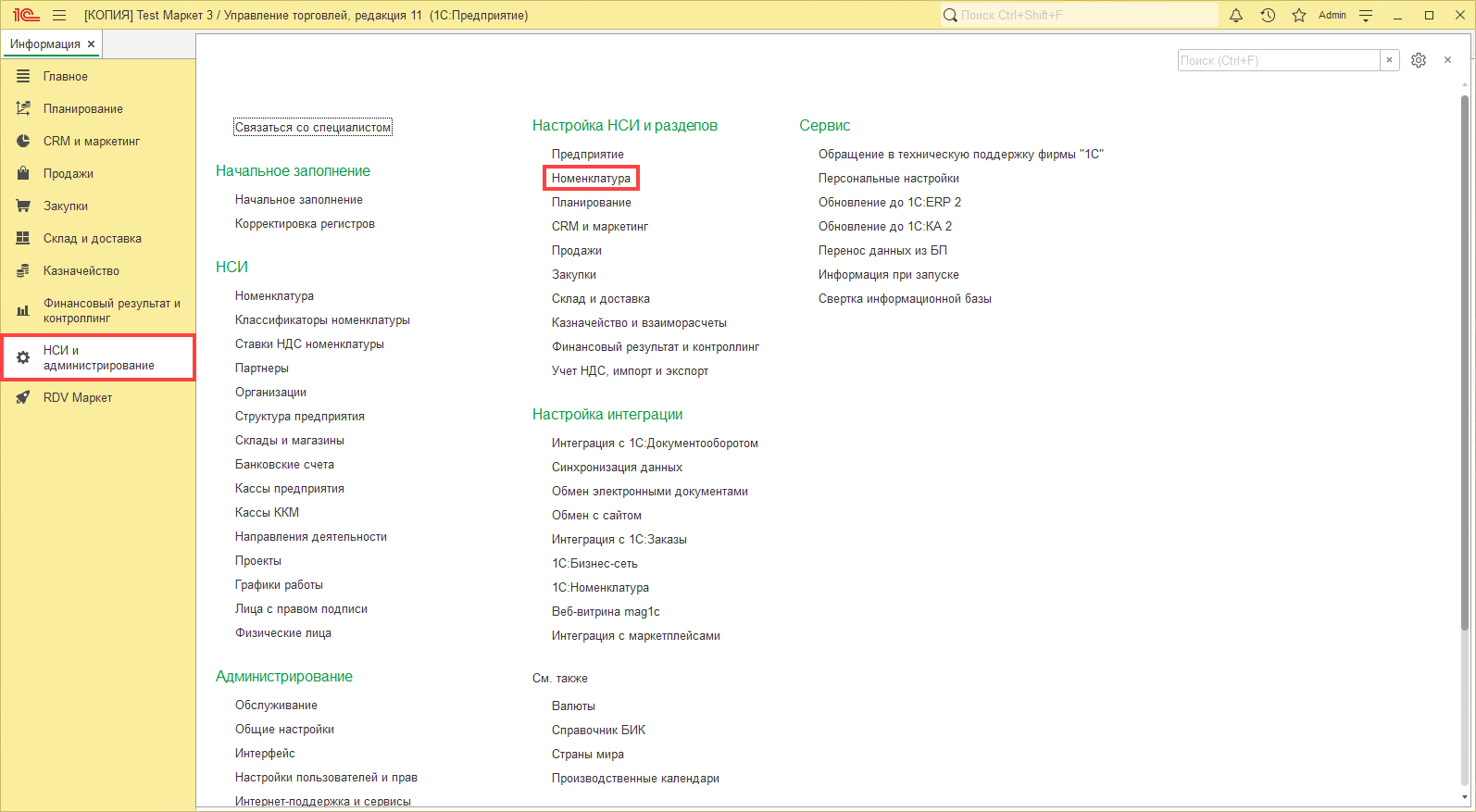The height and width of the screenshot is (812, 1476).
Task: Open Справочник БИК link
Action: click(x=599, y=731)
